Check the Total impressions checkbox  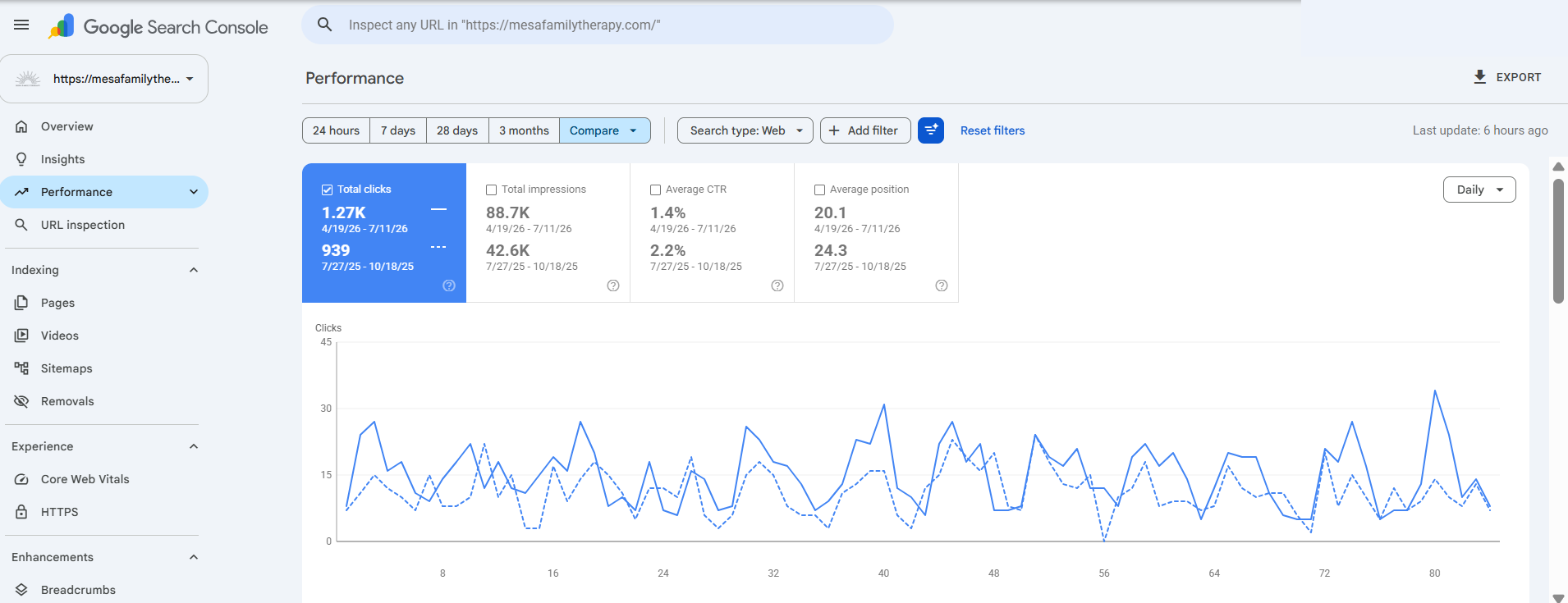(x=492, y=190)
